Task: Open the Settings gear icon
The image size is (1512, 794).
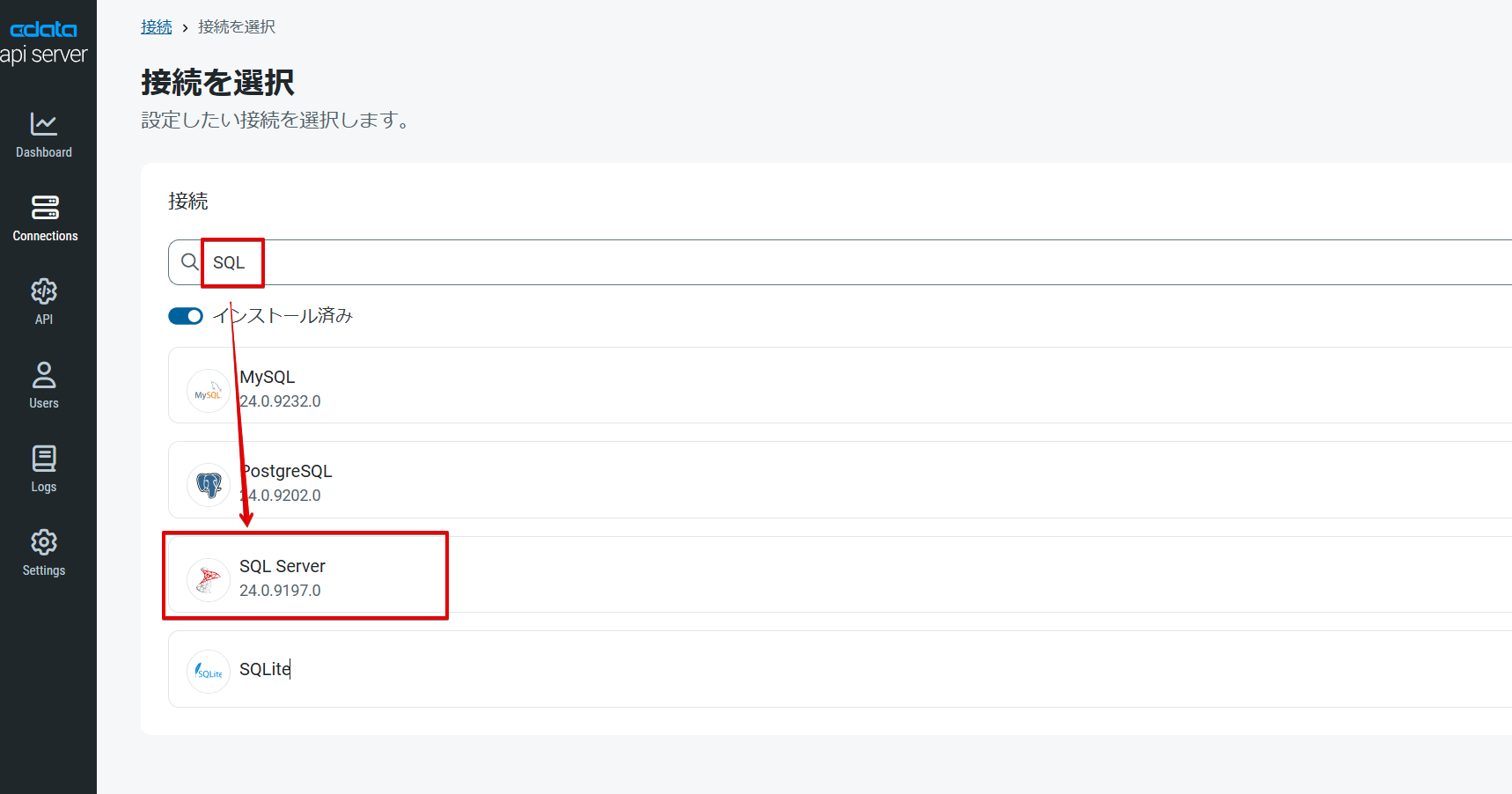Action: click(44, 542)
